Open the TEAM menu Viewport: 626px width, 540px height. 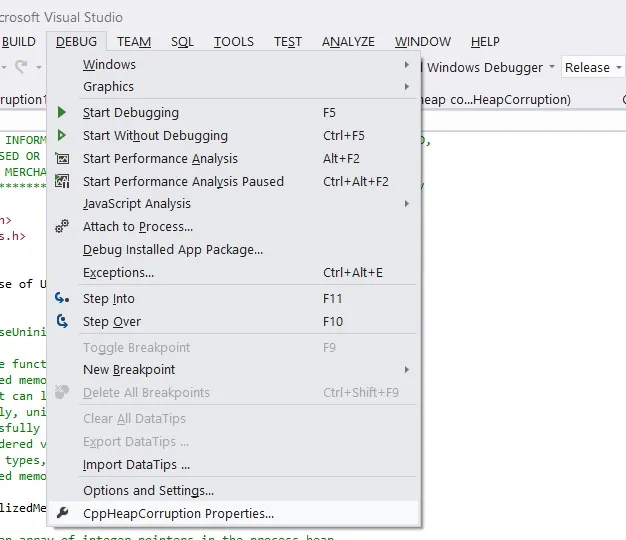134,42
